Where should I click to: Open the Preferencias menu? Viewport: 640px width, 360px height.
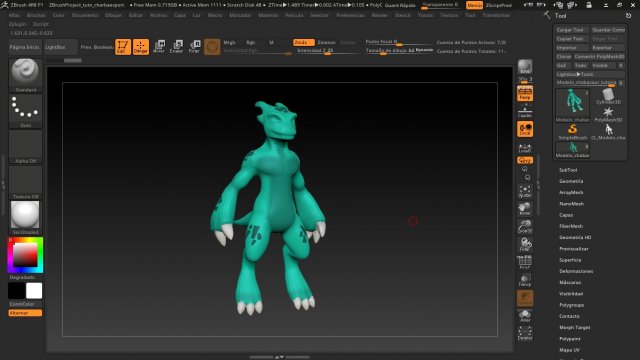350,15
